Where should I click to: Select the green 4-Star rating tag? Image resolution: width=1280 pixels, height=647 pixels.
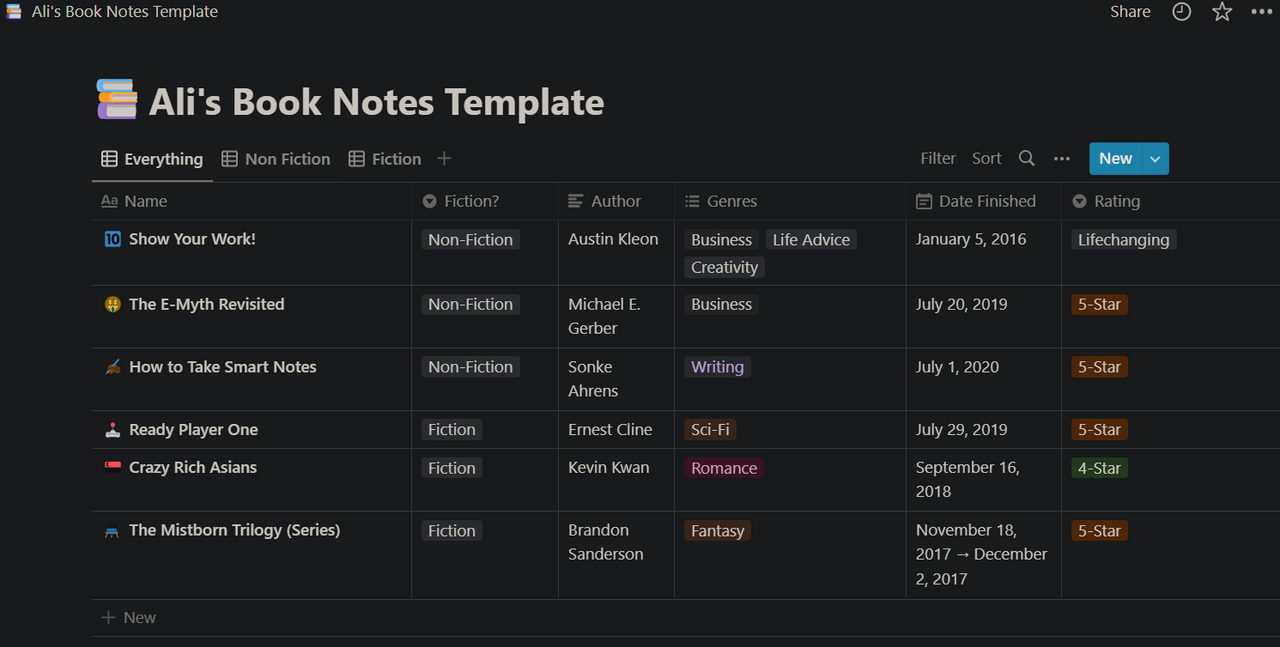(x=1099, y=468)
